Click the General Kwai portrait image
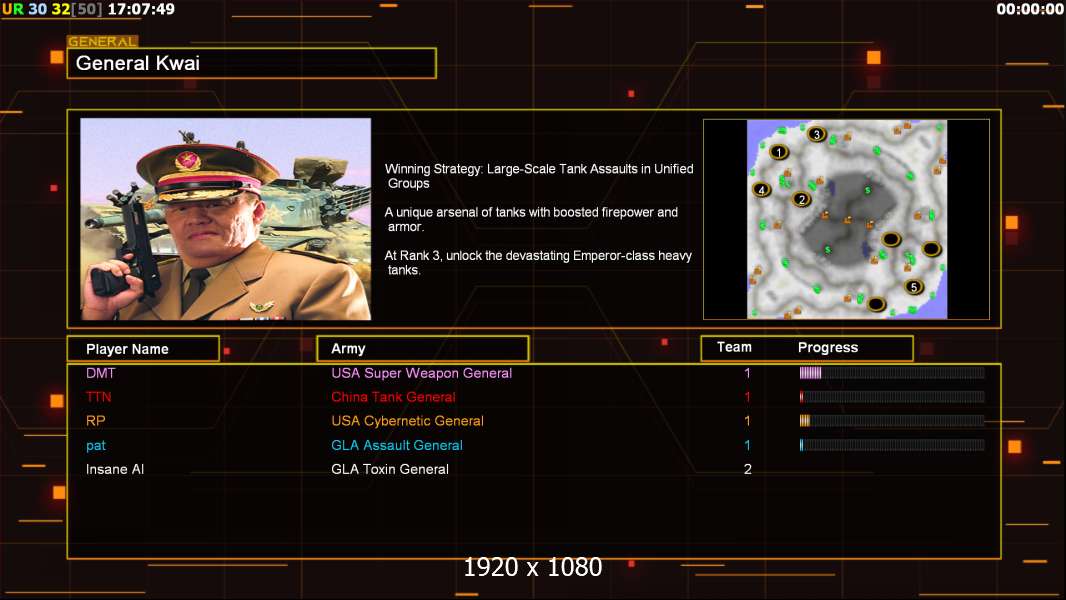The height and width of the screenshot is (600, 1066). [226, 219]
